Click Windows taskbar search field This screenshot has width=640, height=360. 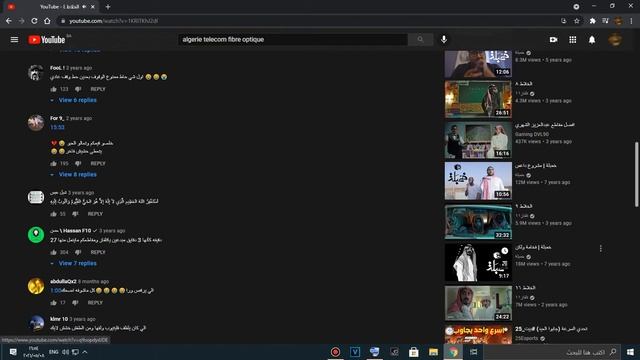(552, 352)
